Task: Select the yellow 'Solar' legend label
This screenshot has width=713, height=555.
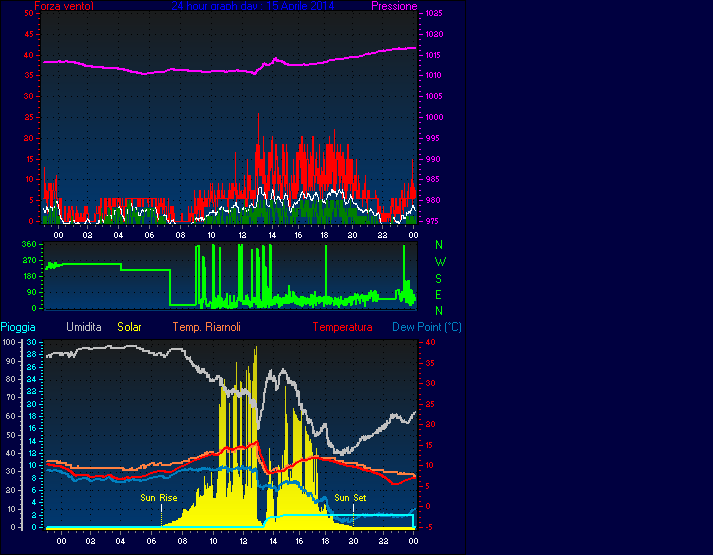Action: point(130,327)
